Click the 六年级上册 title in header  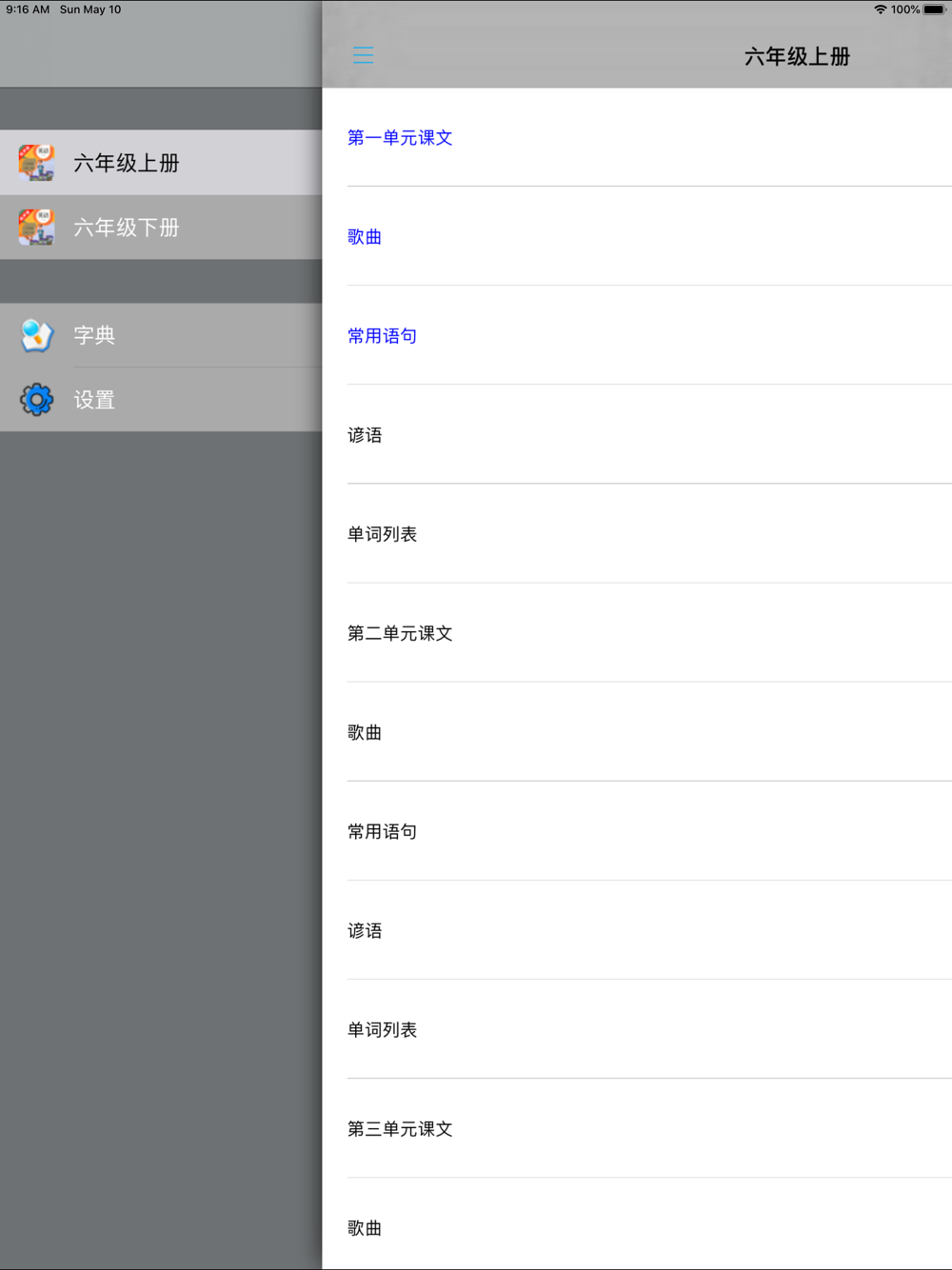click(797, 57)
